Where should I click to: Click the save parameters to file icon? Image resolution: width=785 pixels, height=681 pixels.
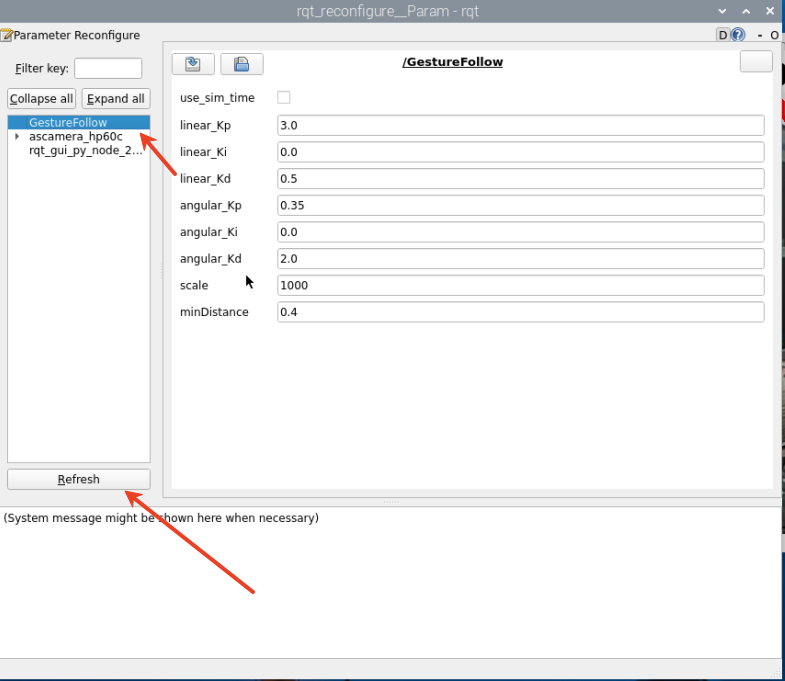tap(241, 64)
